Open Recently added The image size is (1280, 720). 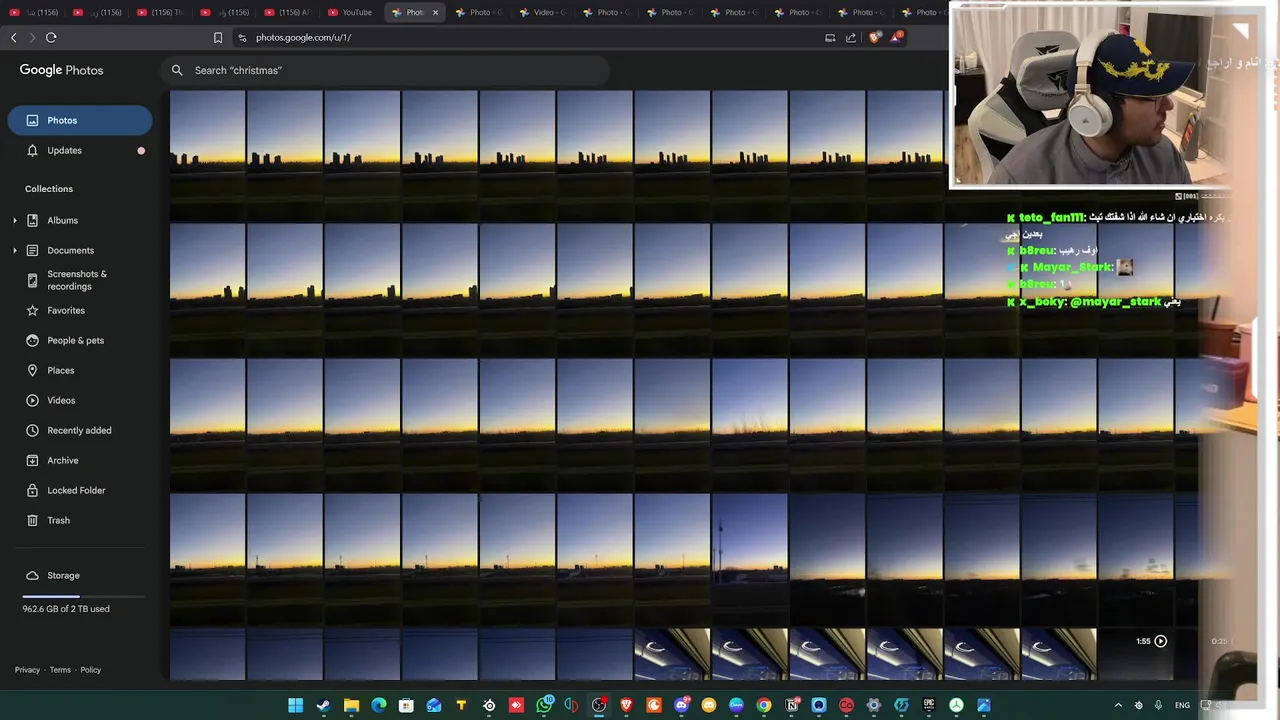click(80, 430)
